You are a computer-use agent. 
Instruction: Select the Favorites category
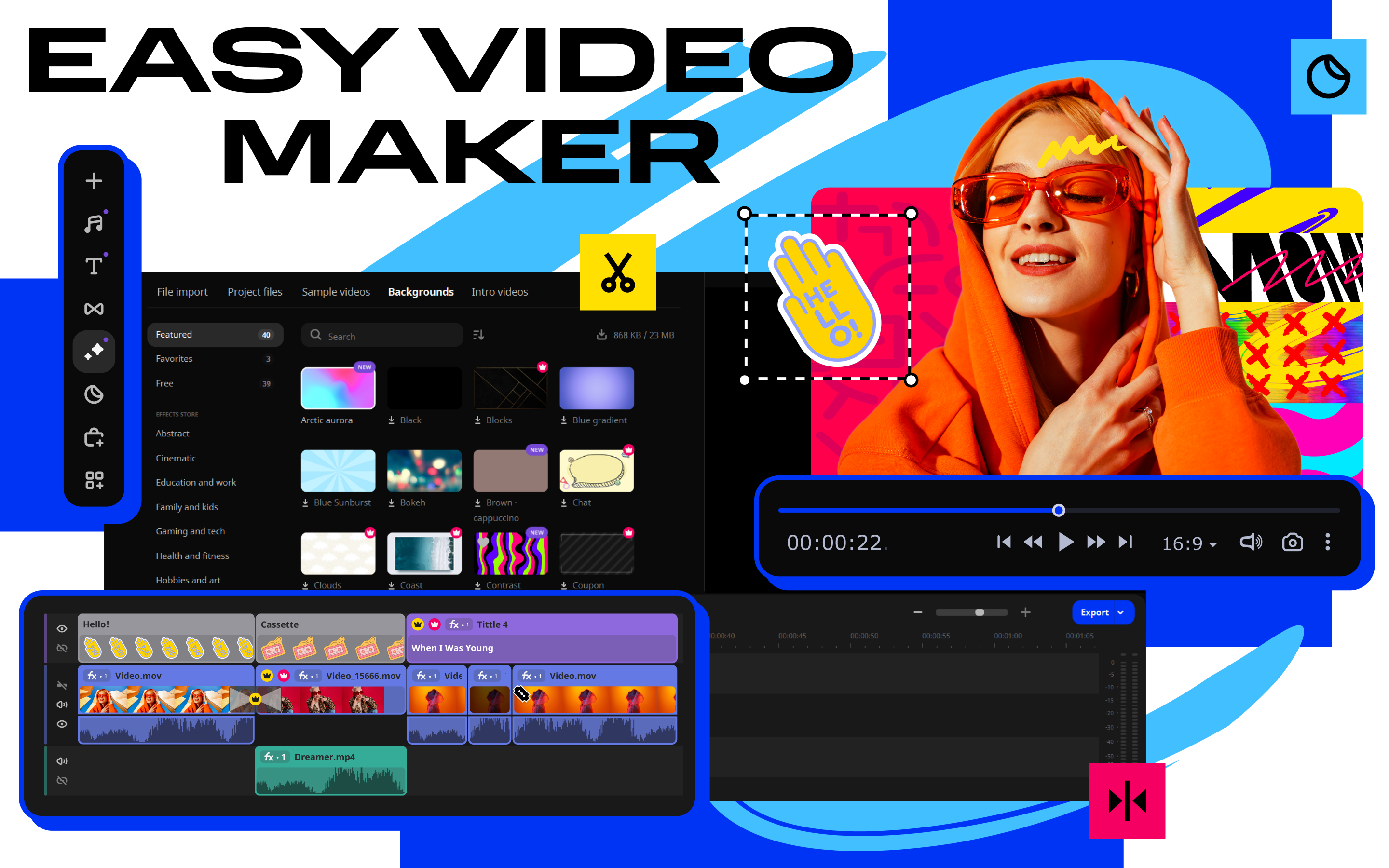pos(175,359)
